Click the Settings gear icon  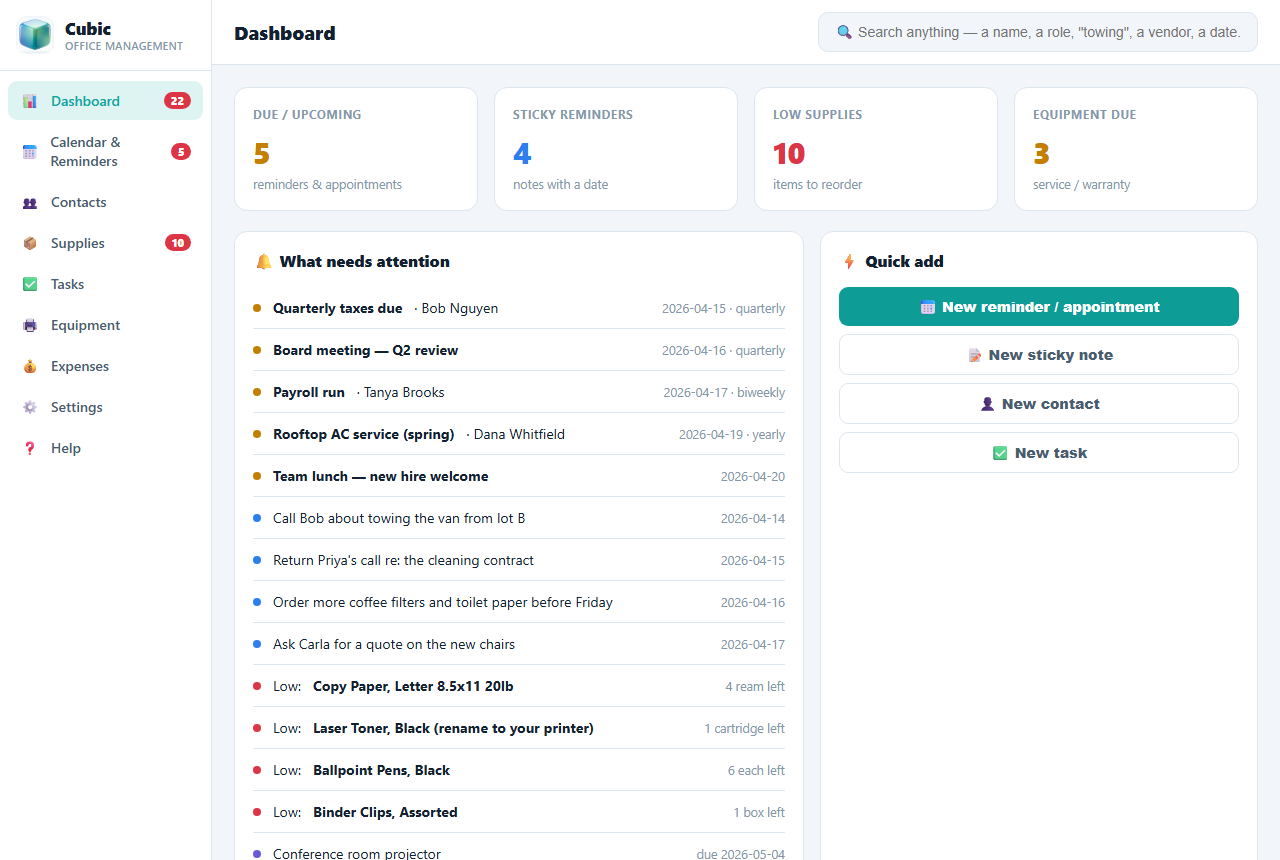click(30, 408)
